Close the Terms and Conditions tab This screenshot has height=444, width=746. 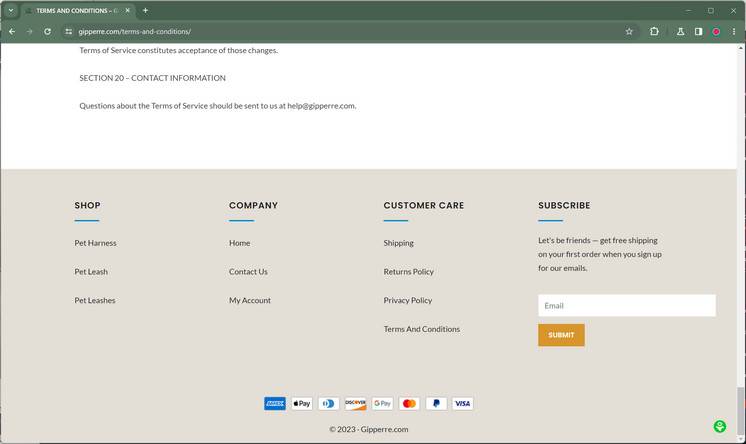coord(128,10)
